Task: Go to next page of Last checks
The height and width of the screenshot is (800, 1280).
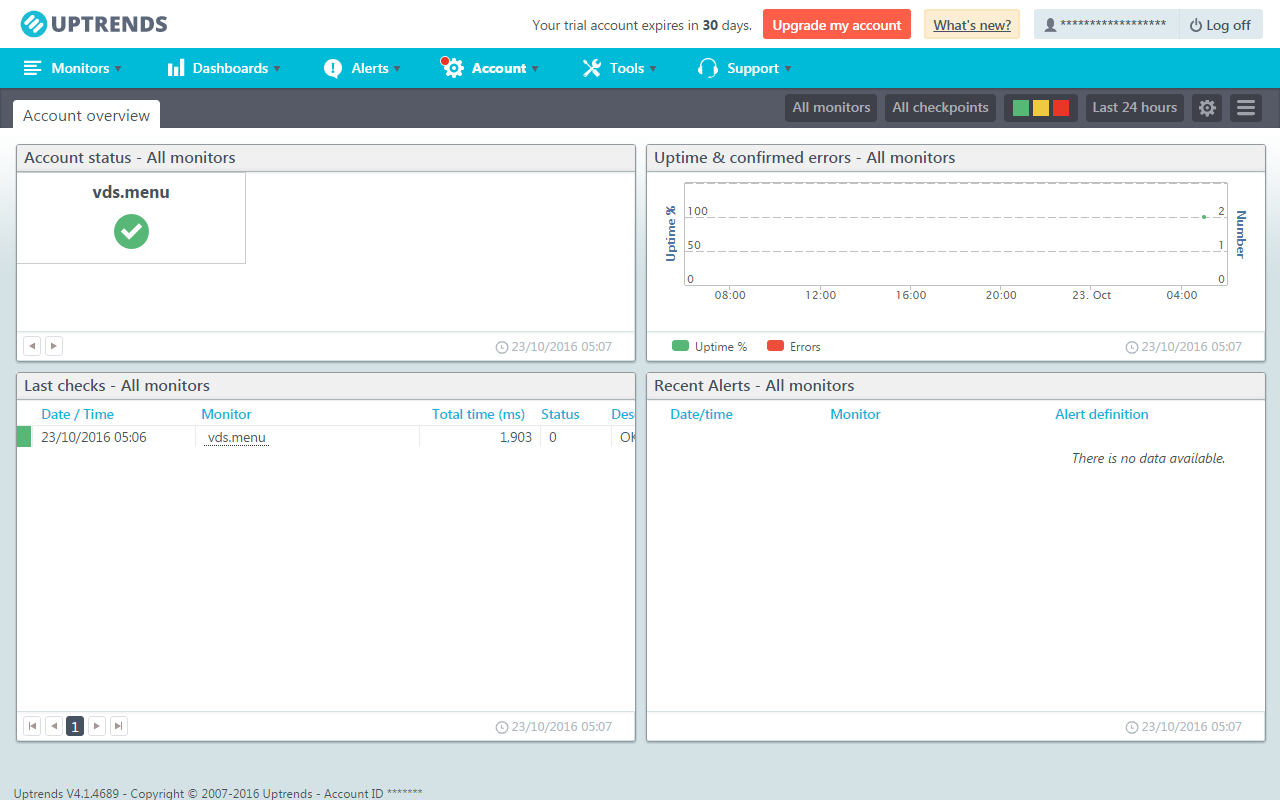Action: [x=97, y=726]
